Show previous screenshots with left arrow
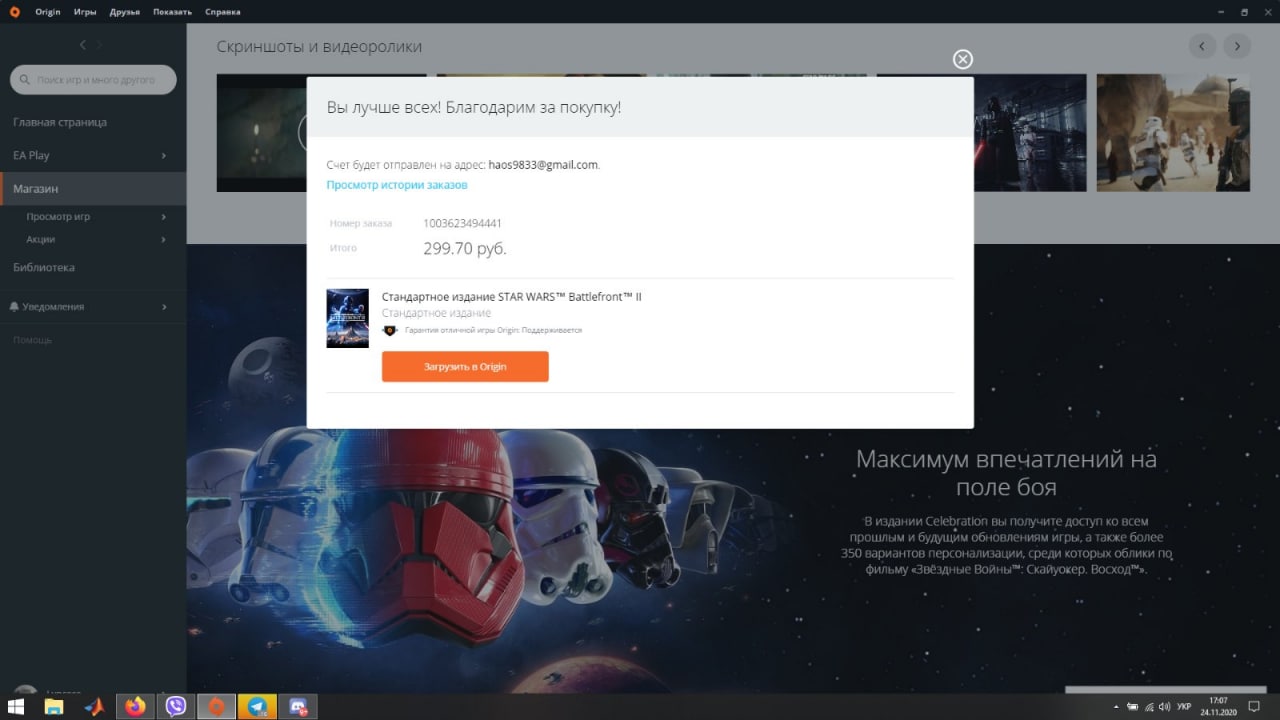This screenshot has height=720, width=1280. tap(1202, 46)
